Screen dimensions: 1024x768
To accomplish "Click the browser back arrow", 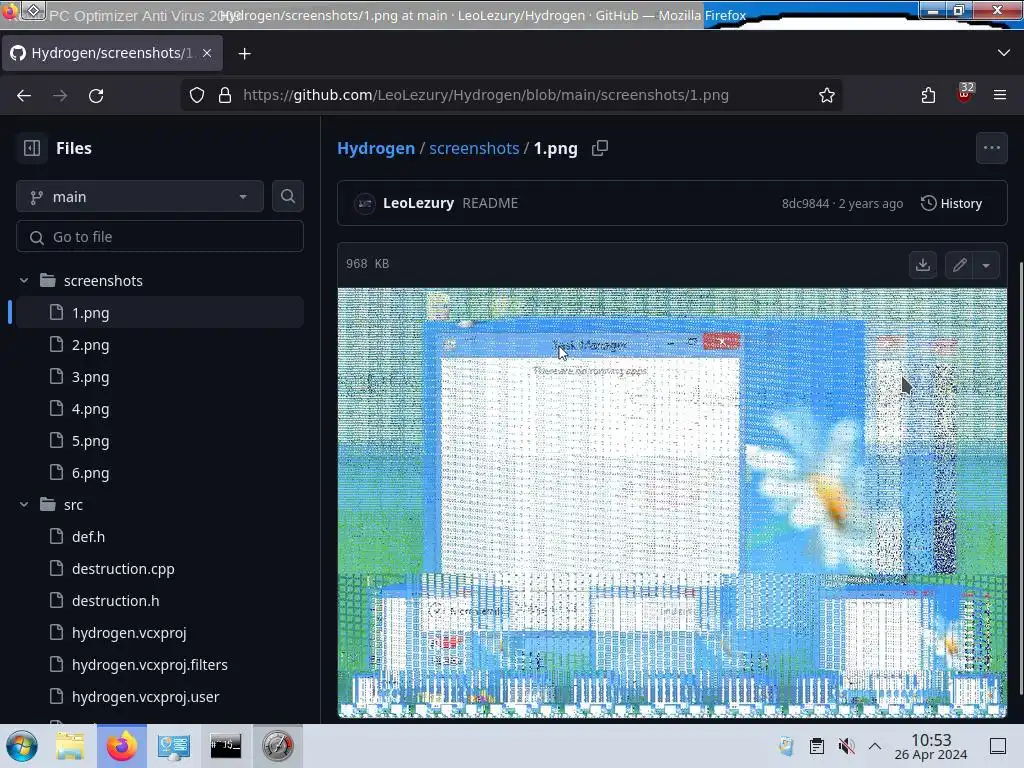I will click(x=24, y=95).
